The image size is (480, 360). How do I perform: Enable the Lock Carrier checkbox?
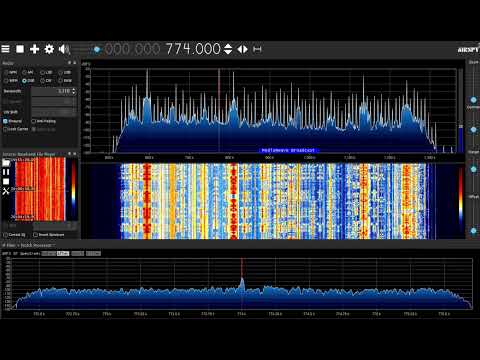coord(5,129)
